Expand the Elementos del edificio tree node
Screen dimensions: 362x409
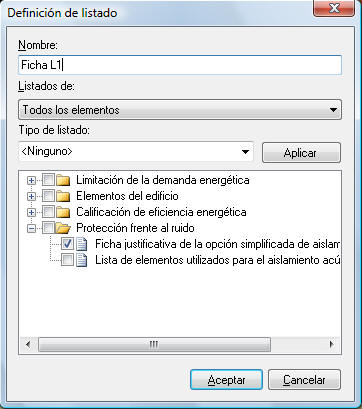[31, 197]
